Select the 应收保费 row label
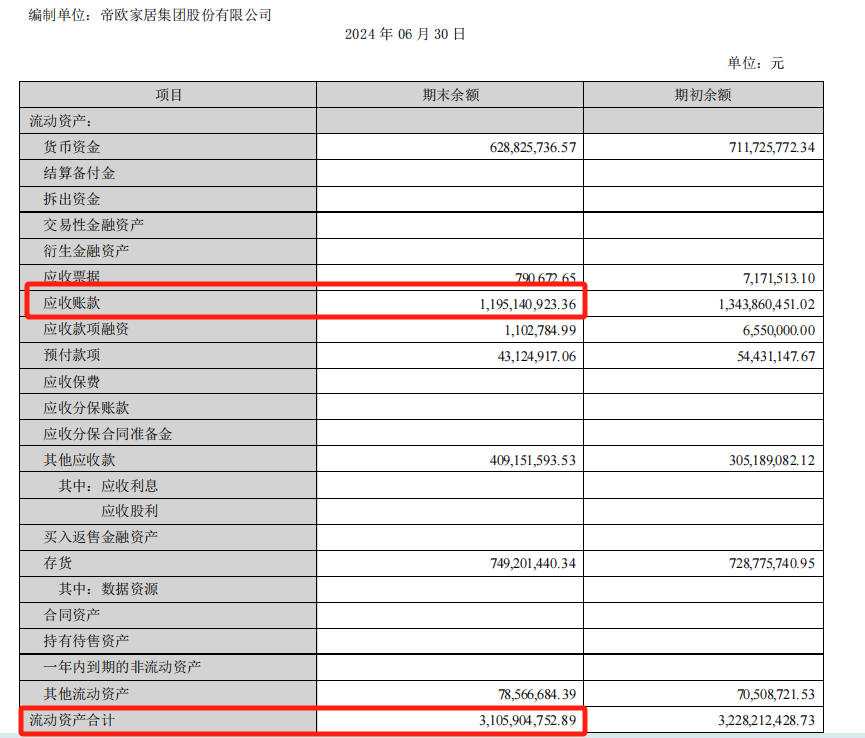The image size is (865, 738). tap(72, 382)
